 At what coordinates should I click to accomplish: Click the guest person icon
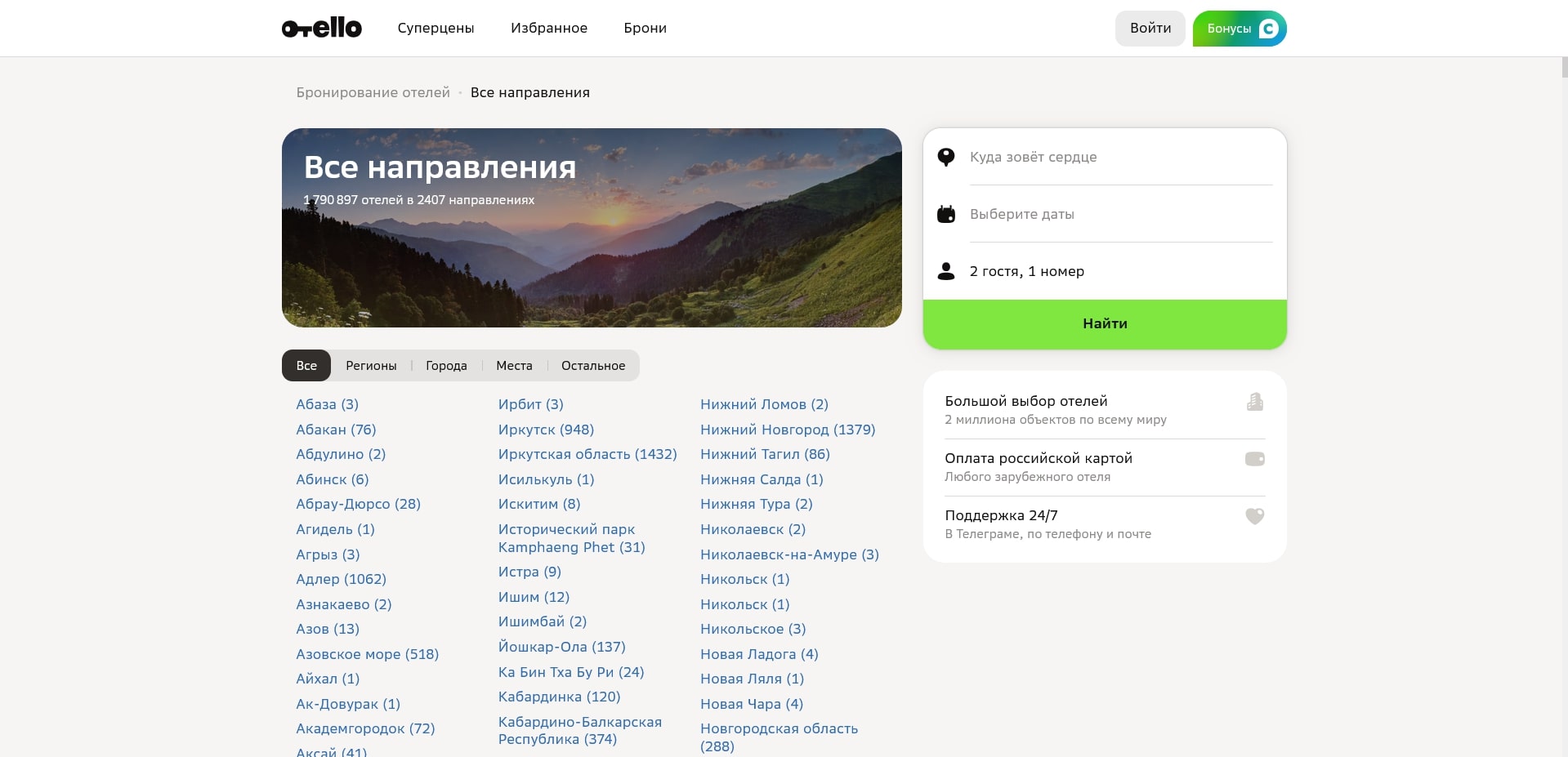click(945, 271)
